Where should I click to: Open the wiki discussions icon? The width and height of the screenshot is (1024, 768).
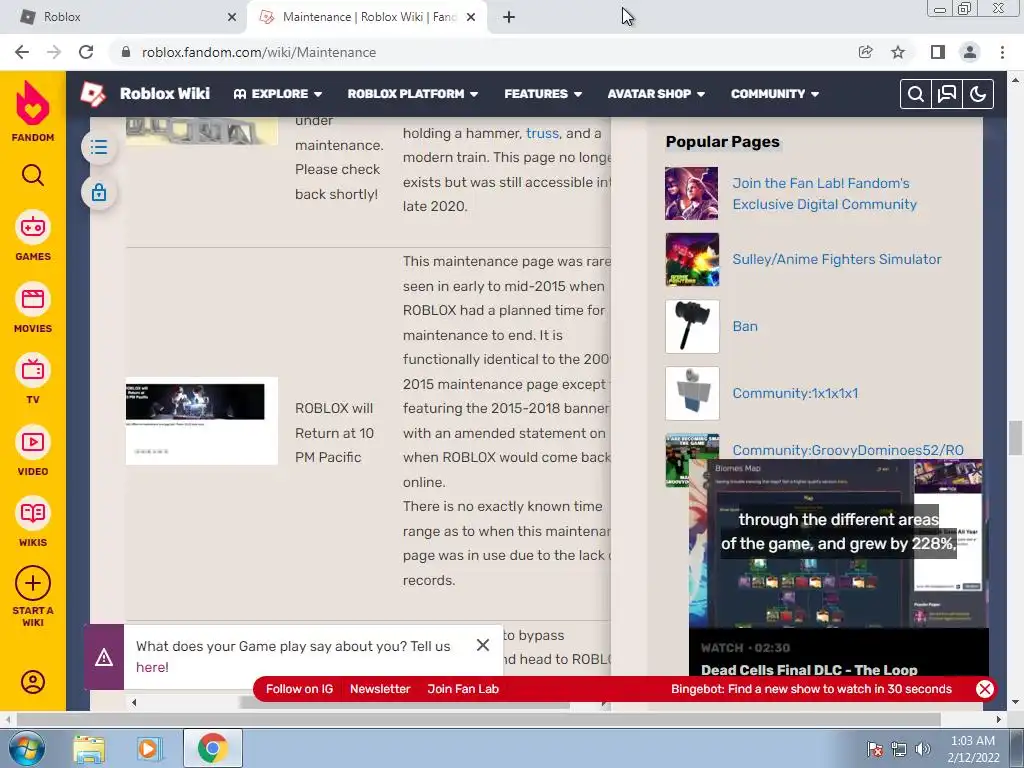coord(947,94)
